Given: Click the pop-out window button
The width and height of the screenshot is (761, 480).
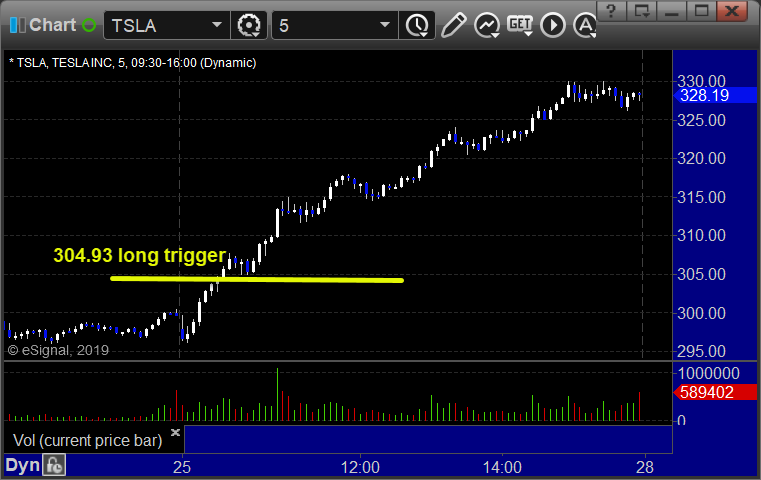Looking at the screenshot, I should (642, 11).
